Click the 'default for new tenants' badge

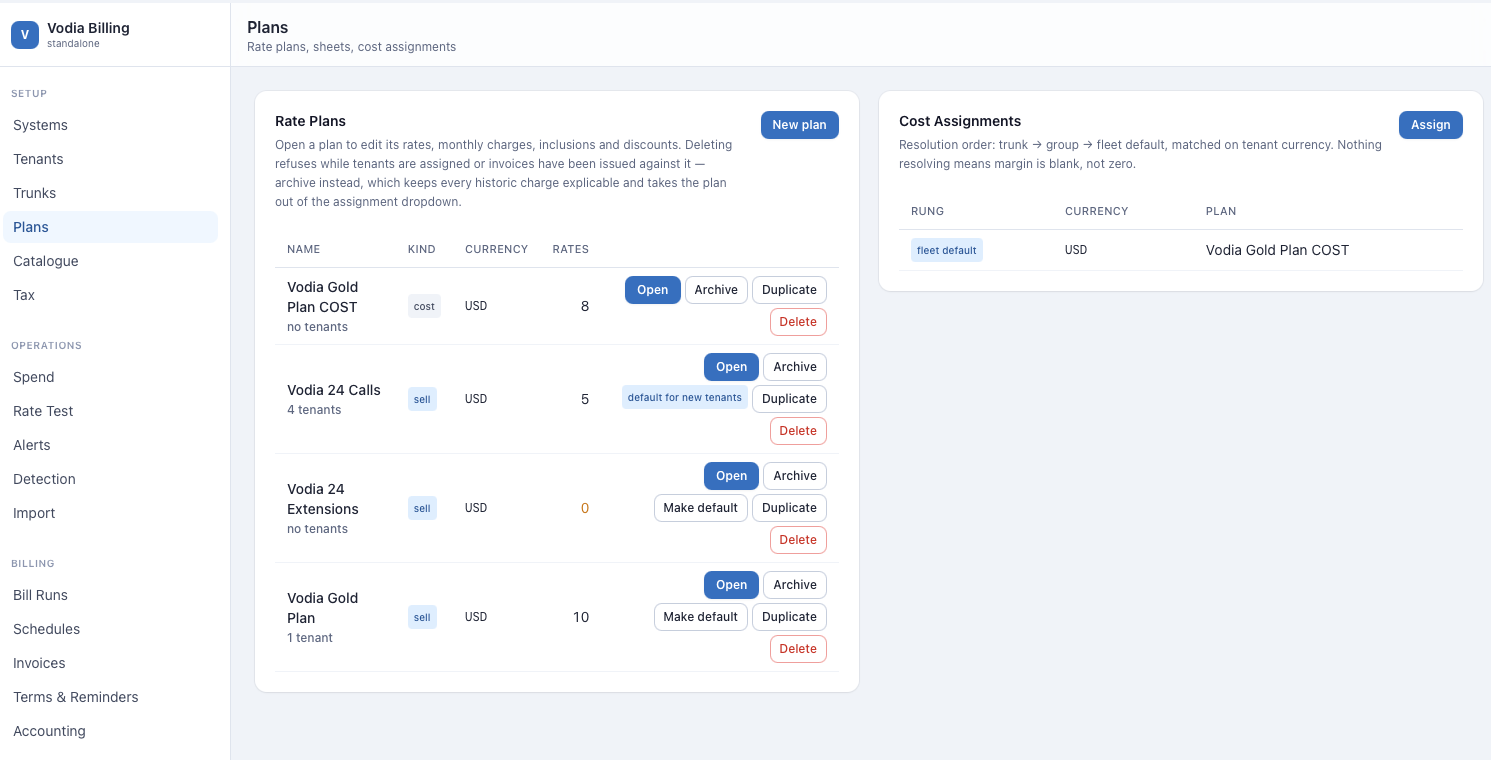tap(685, 398)
